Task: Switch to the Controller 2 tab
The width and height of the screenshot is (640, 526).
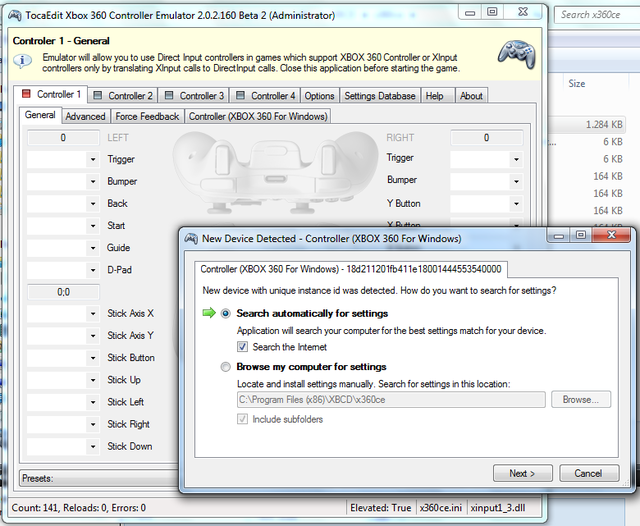Action: [x=123, y=95]
